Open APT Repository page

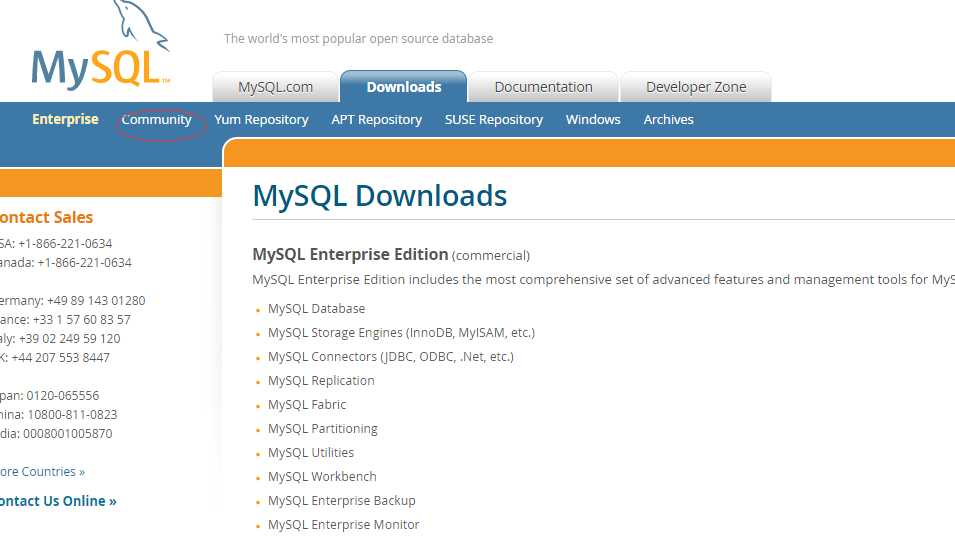click(x=376, y=120)
